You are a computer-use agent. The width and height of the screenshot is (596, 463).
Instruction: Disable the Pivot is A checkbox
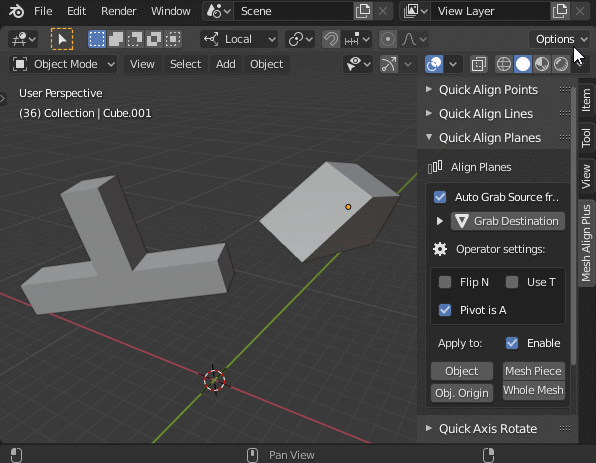point(445,310)
